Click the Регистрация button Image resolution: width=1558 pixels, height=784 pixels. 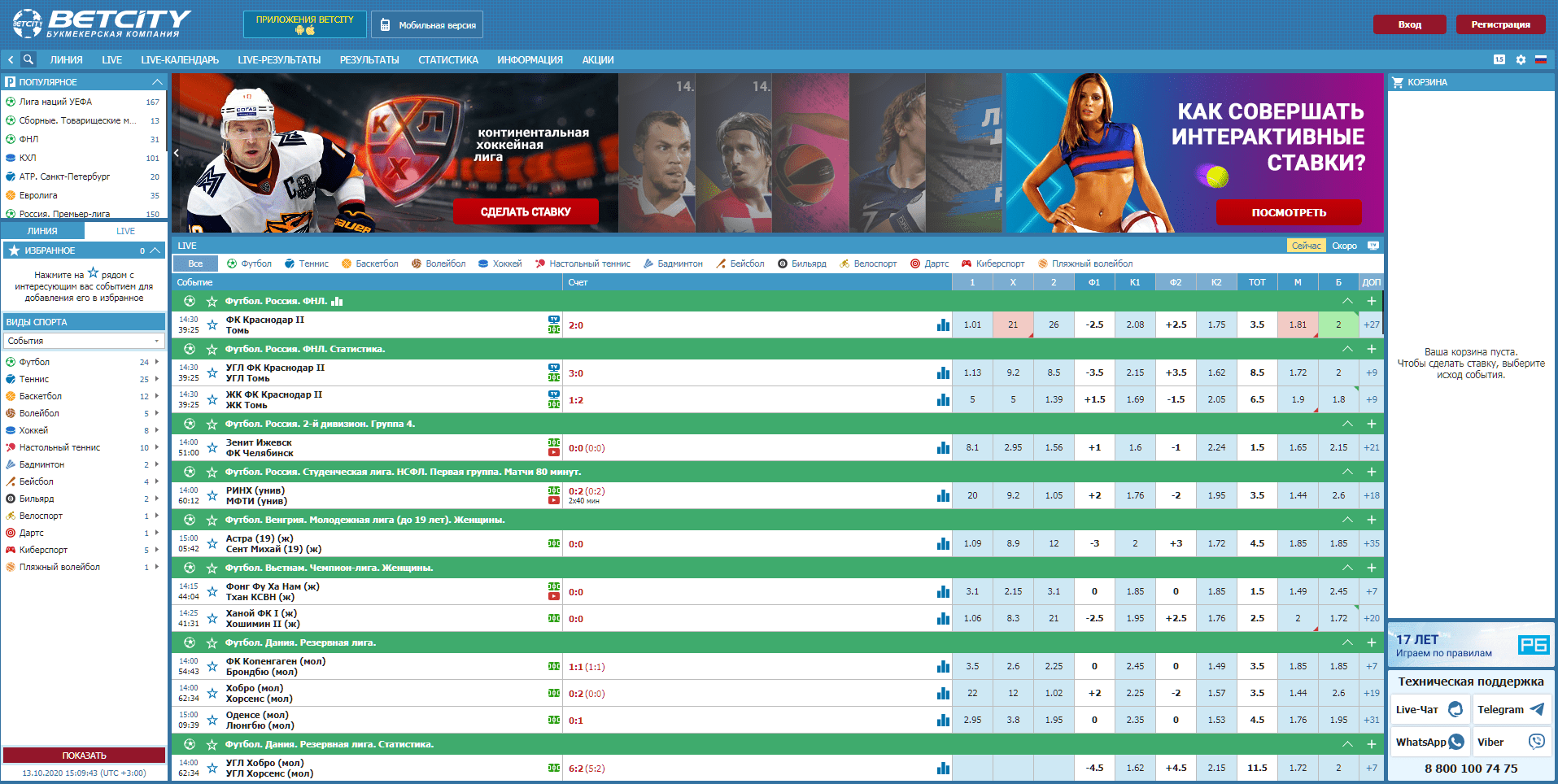1500,24
